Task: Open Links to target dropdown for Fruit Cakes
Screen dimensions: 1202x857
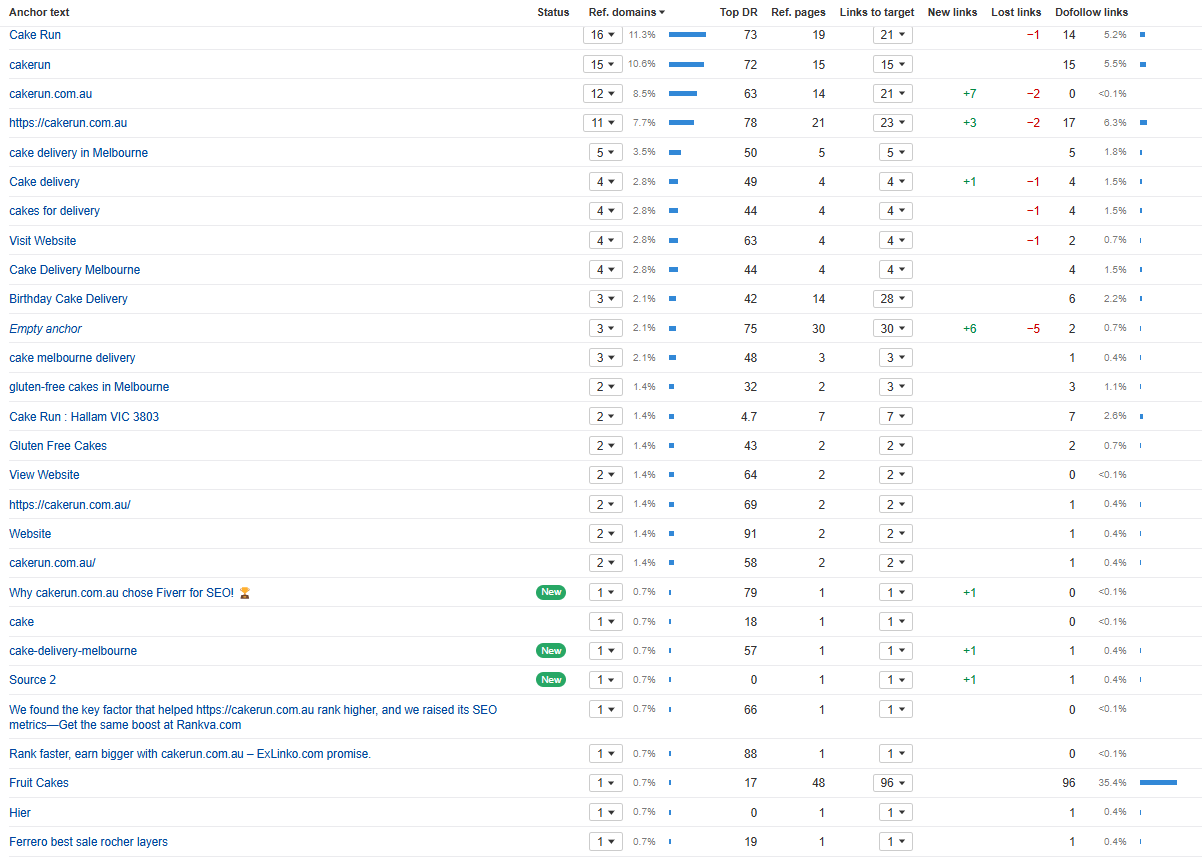Action: 893,783
